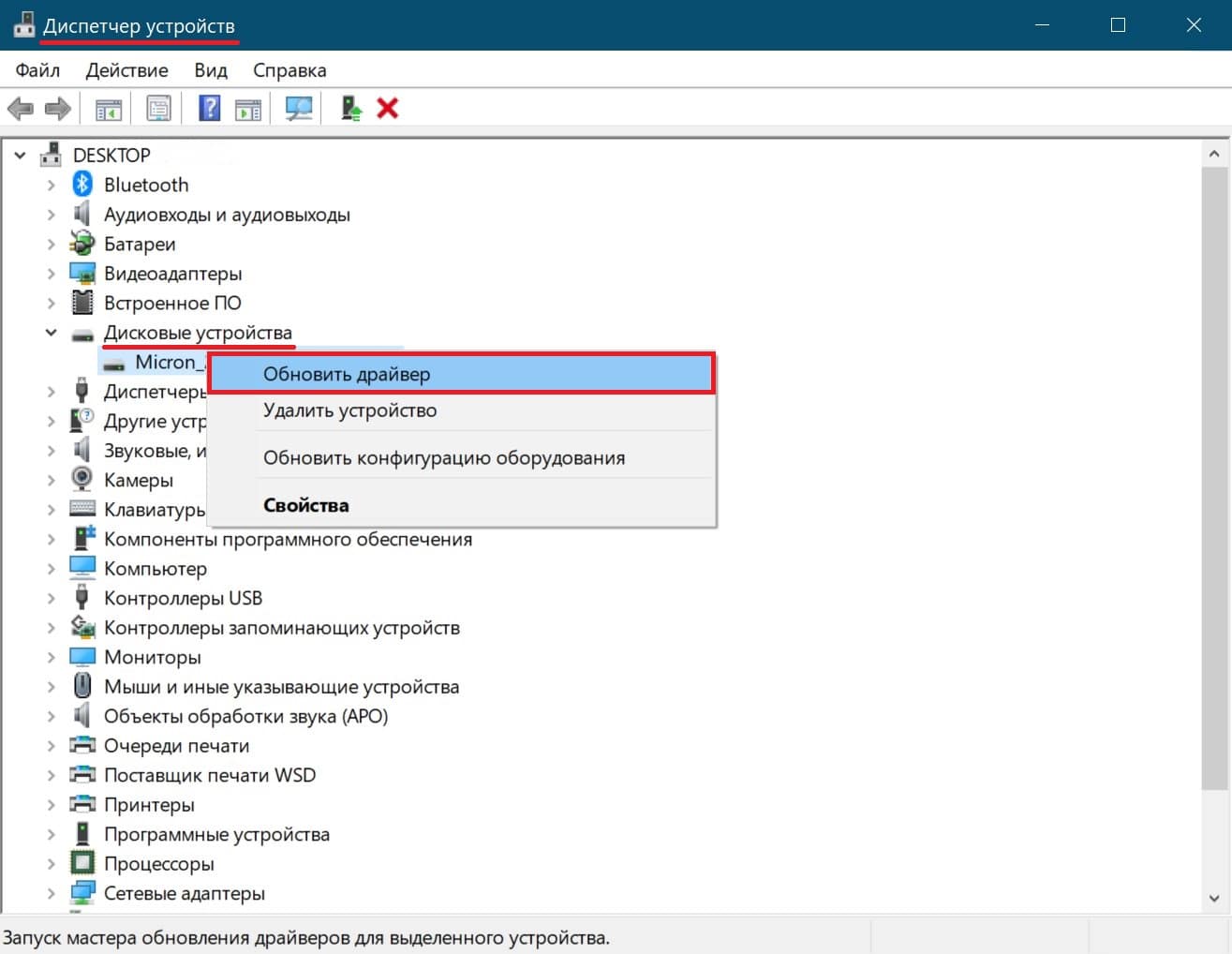Click the green chip icon beside Процессоры
The width and height of the screenshot is (1232, 954).
click(82, 863)
